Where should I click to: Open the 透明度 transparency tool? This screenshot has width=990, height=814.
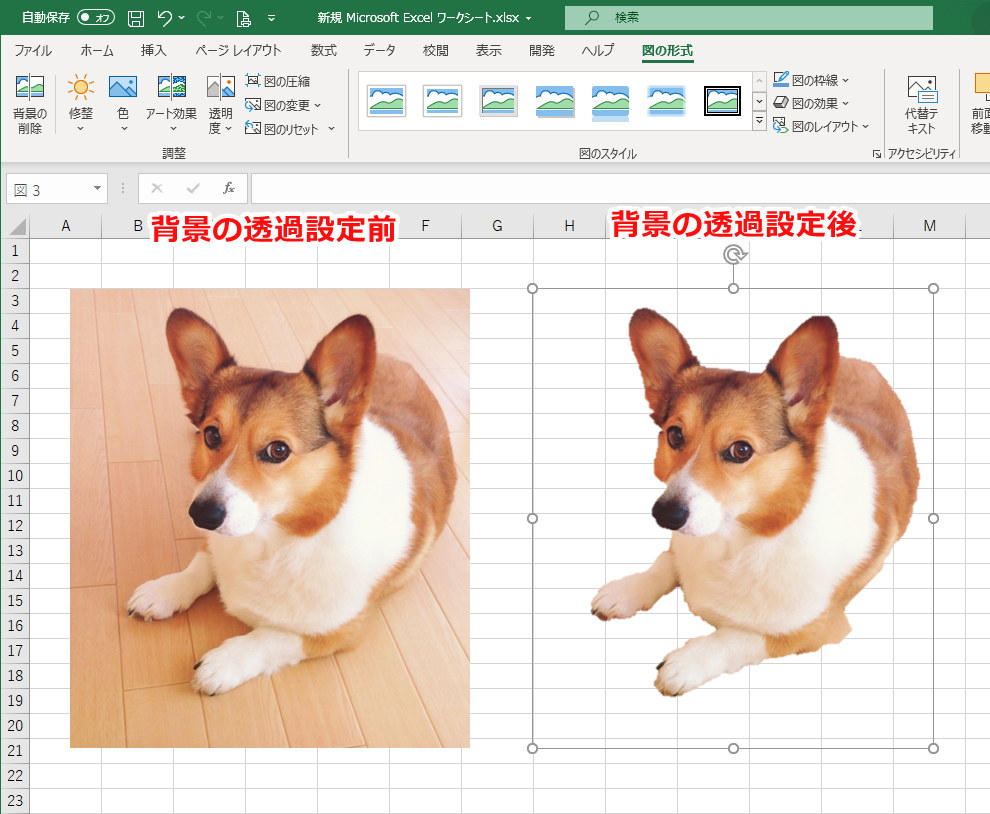tap(220, 104)
